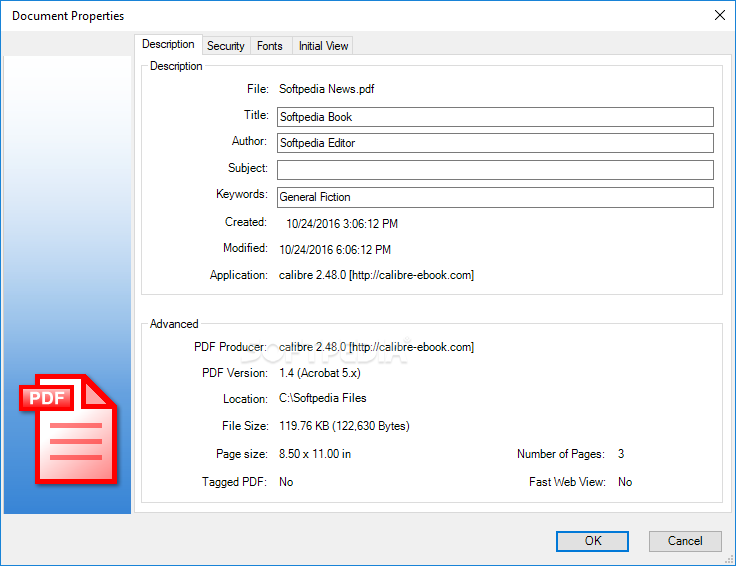Click the Subject: label

pos(248,168)
